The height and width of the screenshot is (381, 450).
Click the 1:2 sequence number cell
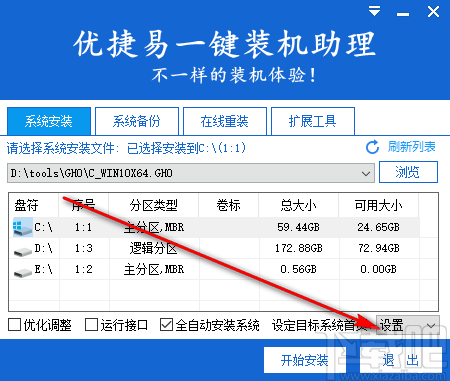pyautogui.click(x=83, y=269)
